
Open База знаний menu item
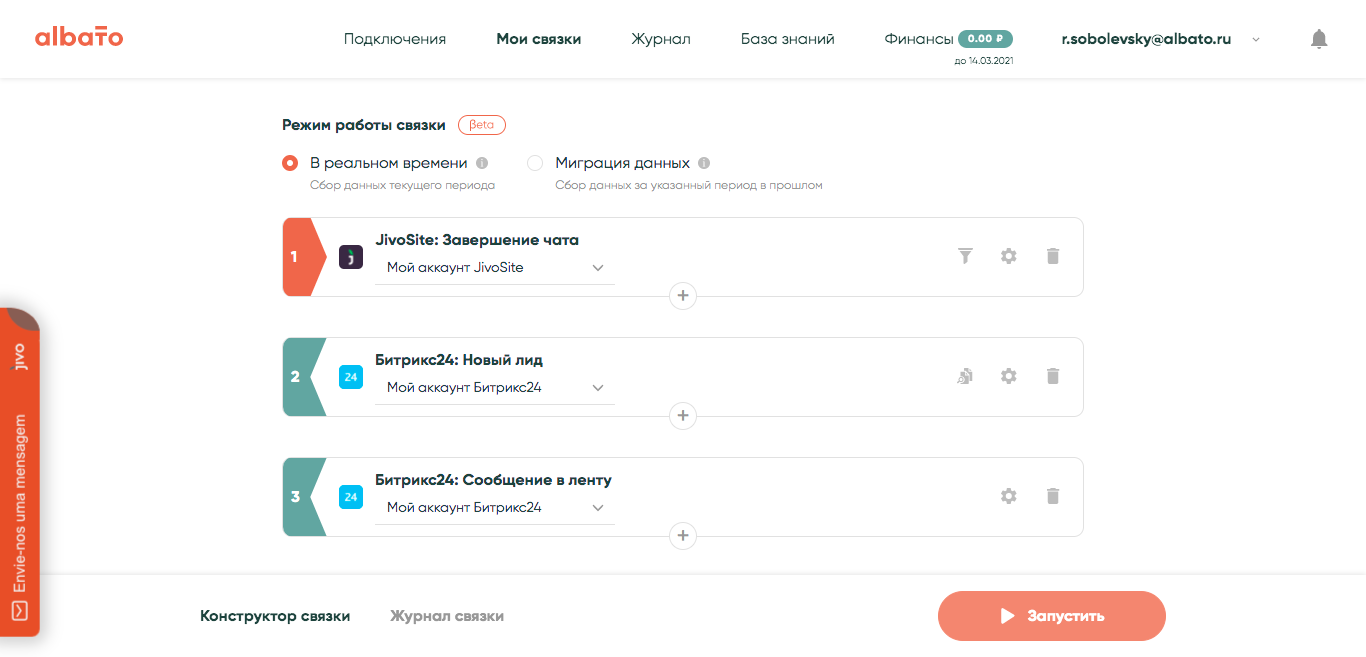coord(788,39)
